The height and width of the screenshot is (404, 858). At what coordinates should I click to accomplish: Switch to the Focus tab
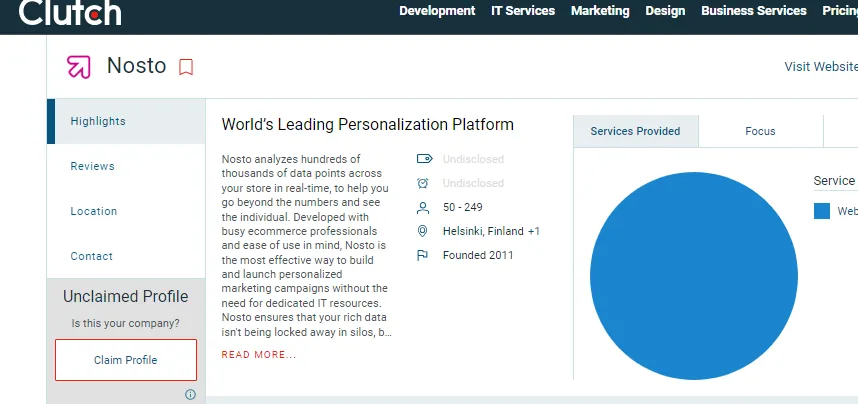point(761,131)
